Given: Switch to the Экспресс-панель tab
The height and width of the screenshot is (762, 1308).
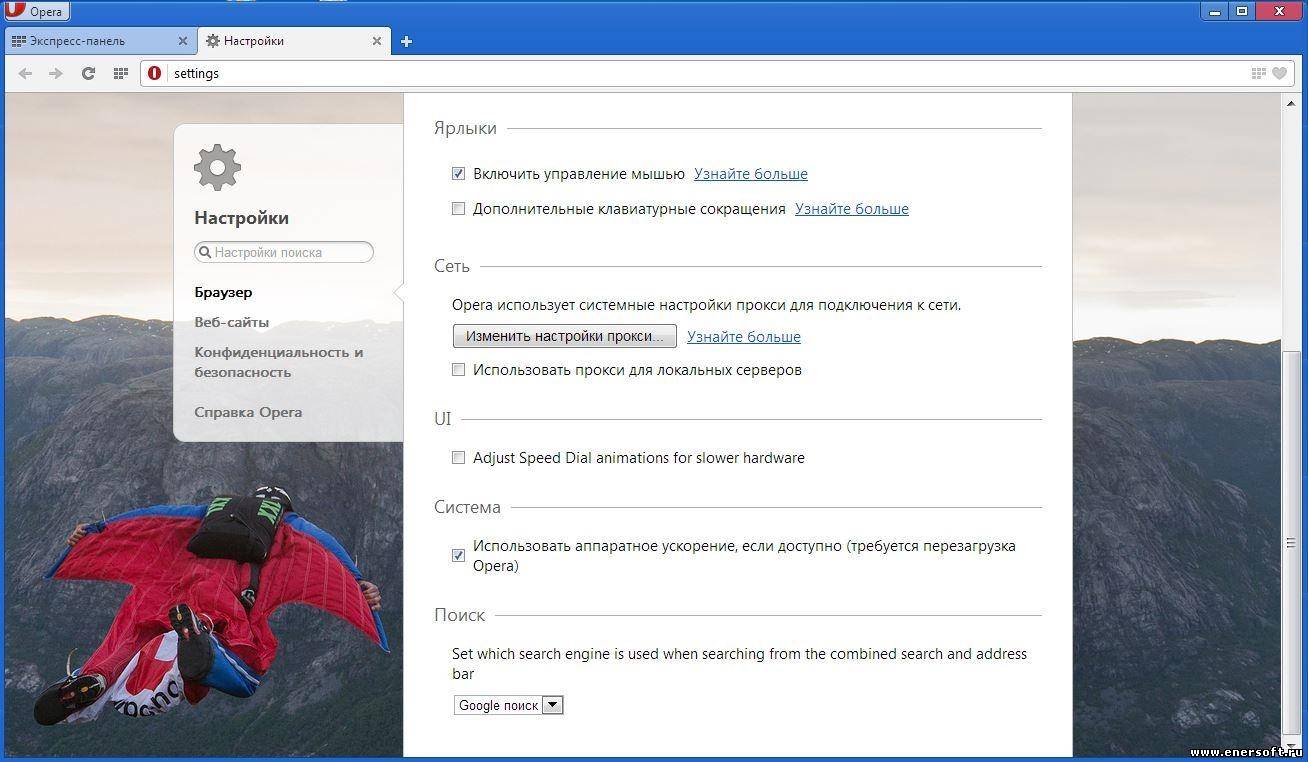Looking at the screenshot, I should (99, 41).
